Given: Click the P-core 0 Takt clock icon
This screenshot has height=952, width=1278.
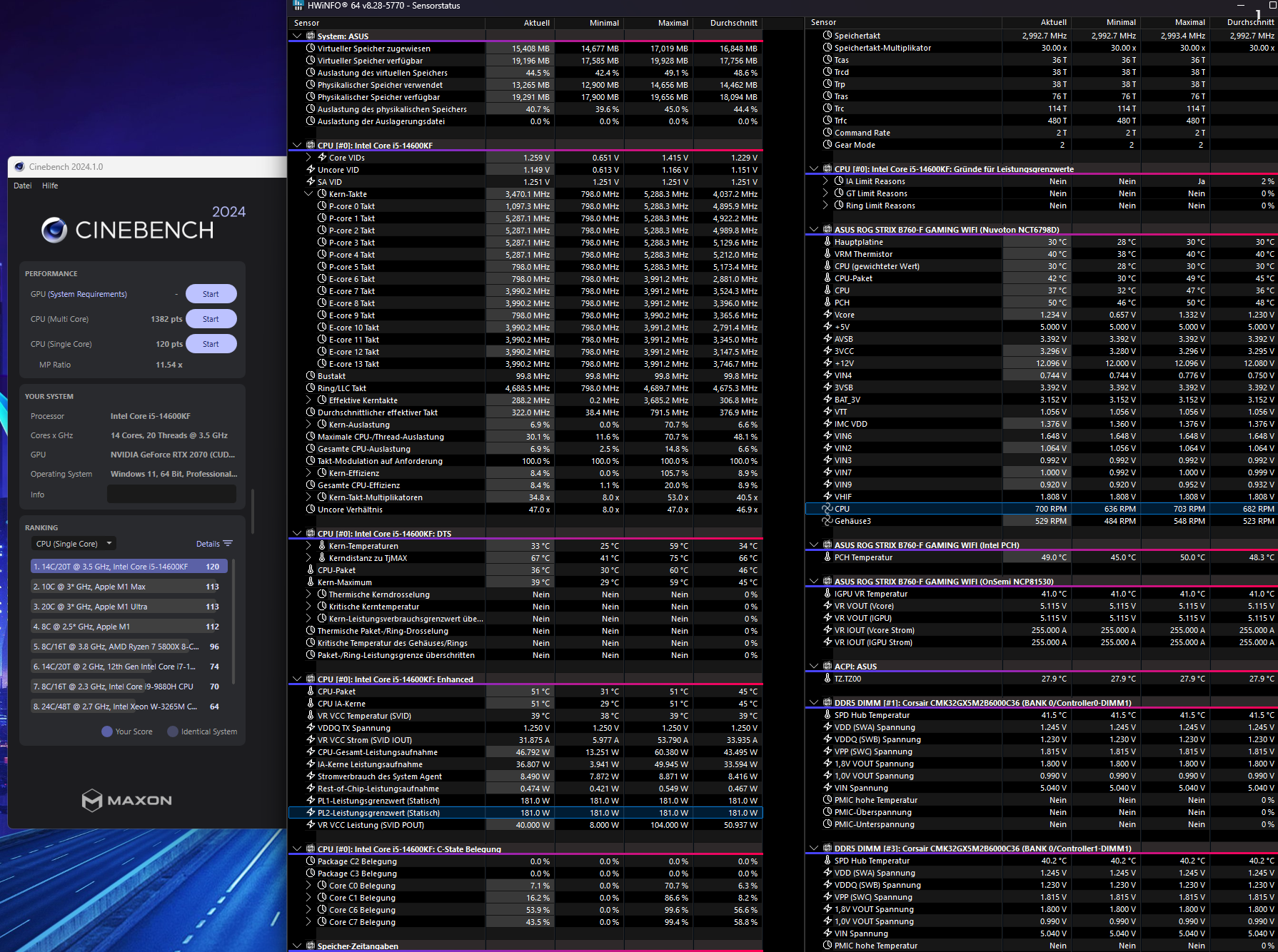Looking at the screenshot, I should pos(322,206).
